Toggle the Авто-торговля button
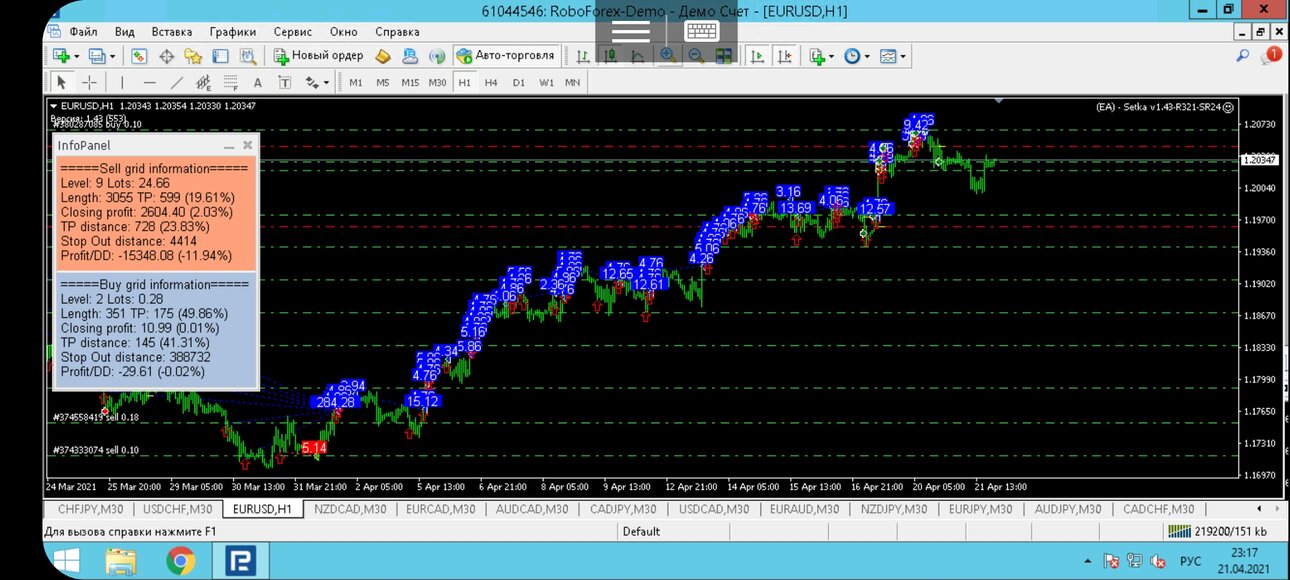1290x580 pixels. coord(505,56)
